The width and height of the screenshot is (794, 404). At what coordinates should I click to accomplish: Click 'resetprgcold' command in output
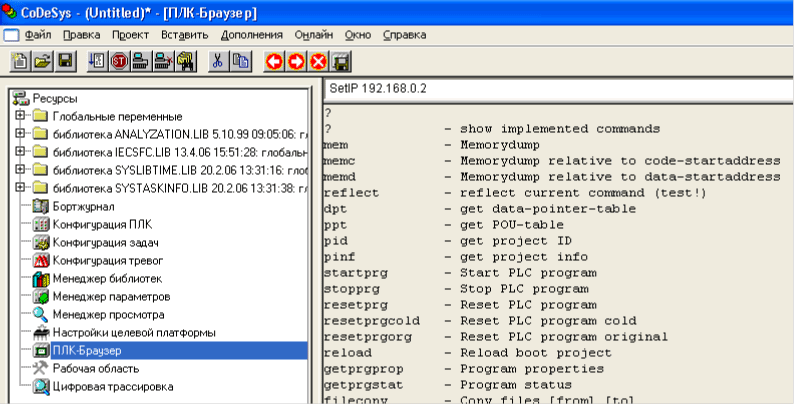click(x=372, y=321)
